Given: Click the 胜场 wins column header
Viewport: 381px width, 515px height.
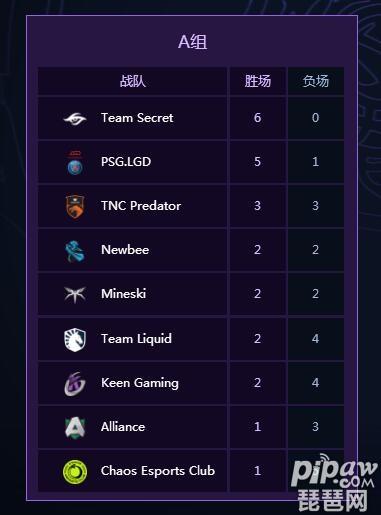Looking at the screenshot, I should point(258,81).
